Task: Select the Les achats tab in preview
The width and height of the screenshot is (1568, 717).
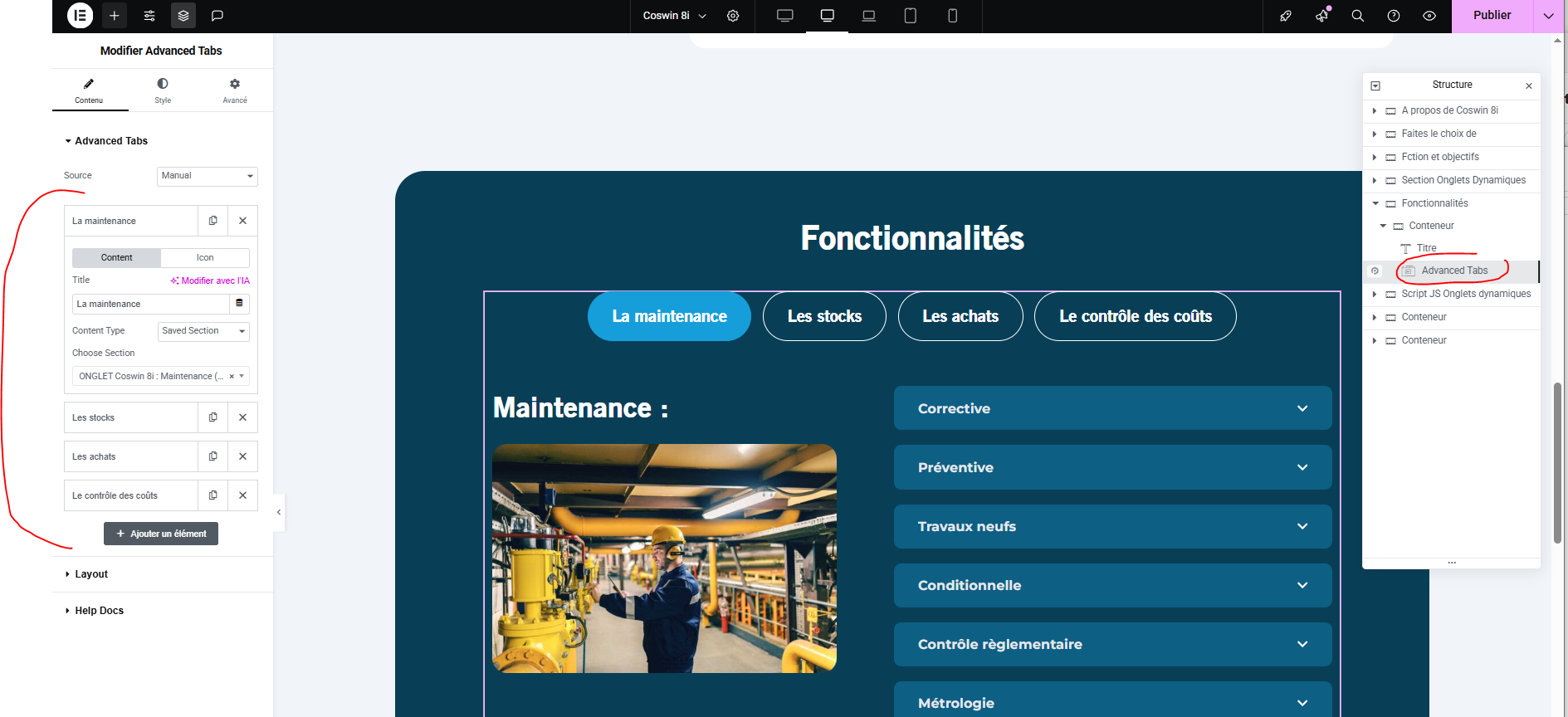Action: click(960, 316)
